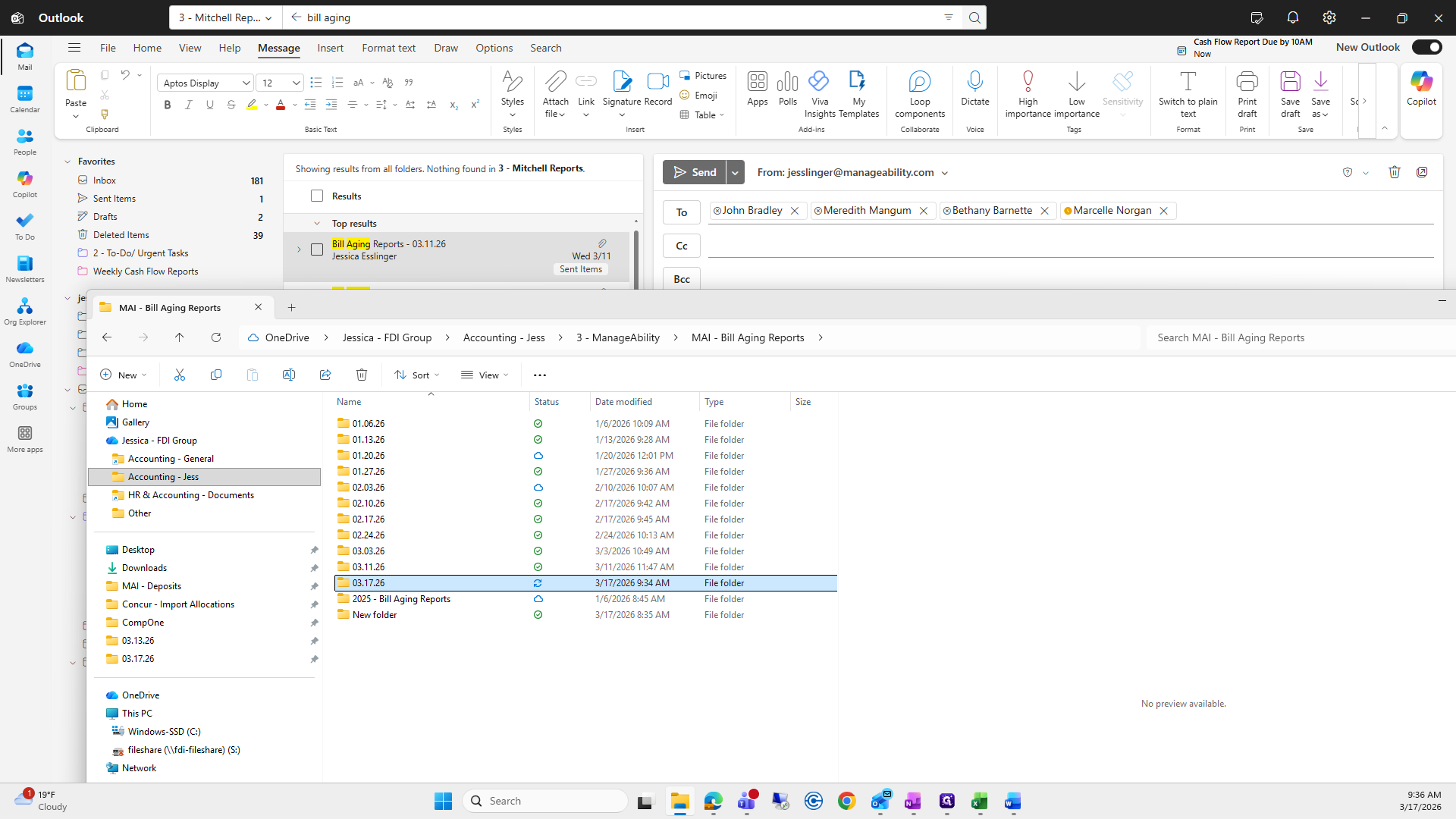Mark message as High importance
The image size is (1456, 819).
[1028, 82]
